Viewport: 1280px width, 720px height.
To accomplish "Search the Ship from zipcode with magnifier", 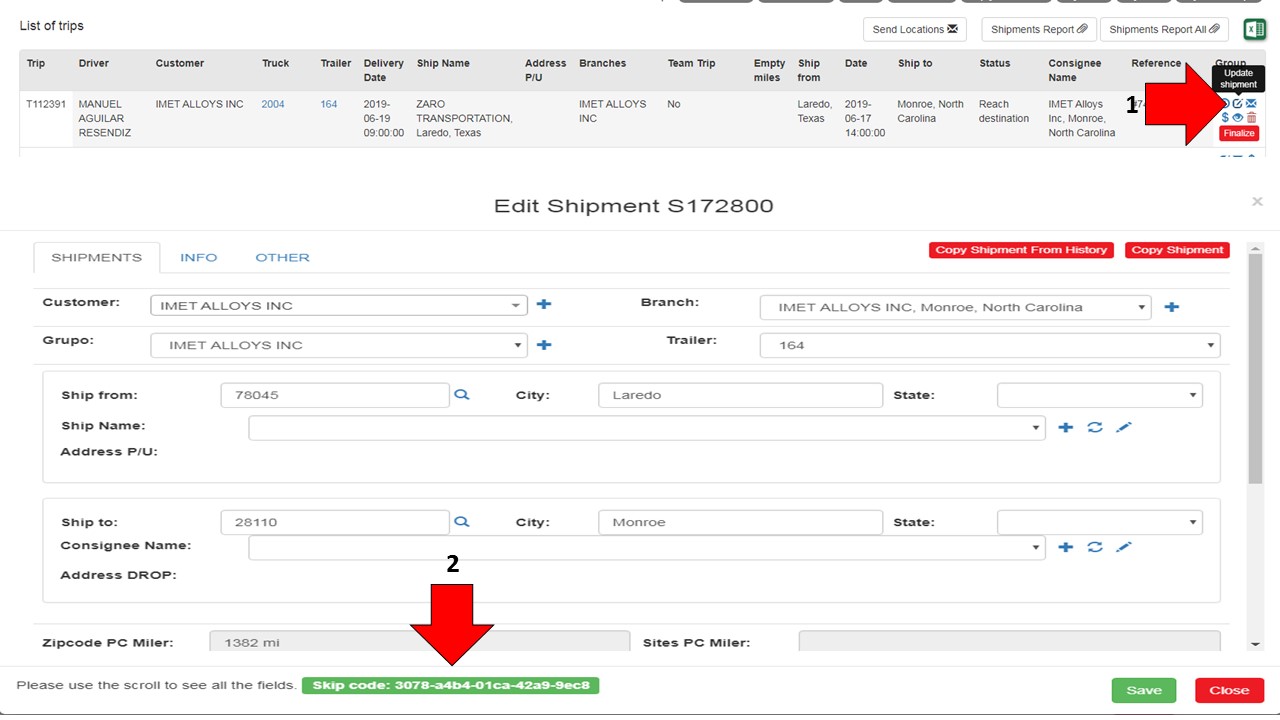I will 461,395.
